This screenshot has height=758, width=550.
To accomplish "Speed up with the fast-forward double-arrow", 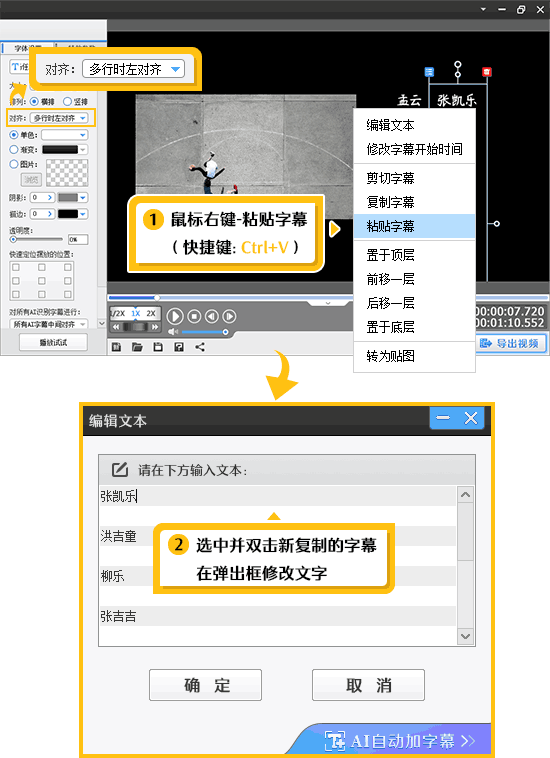I will [x=155, y=327].
